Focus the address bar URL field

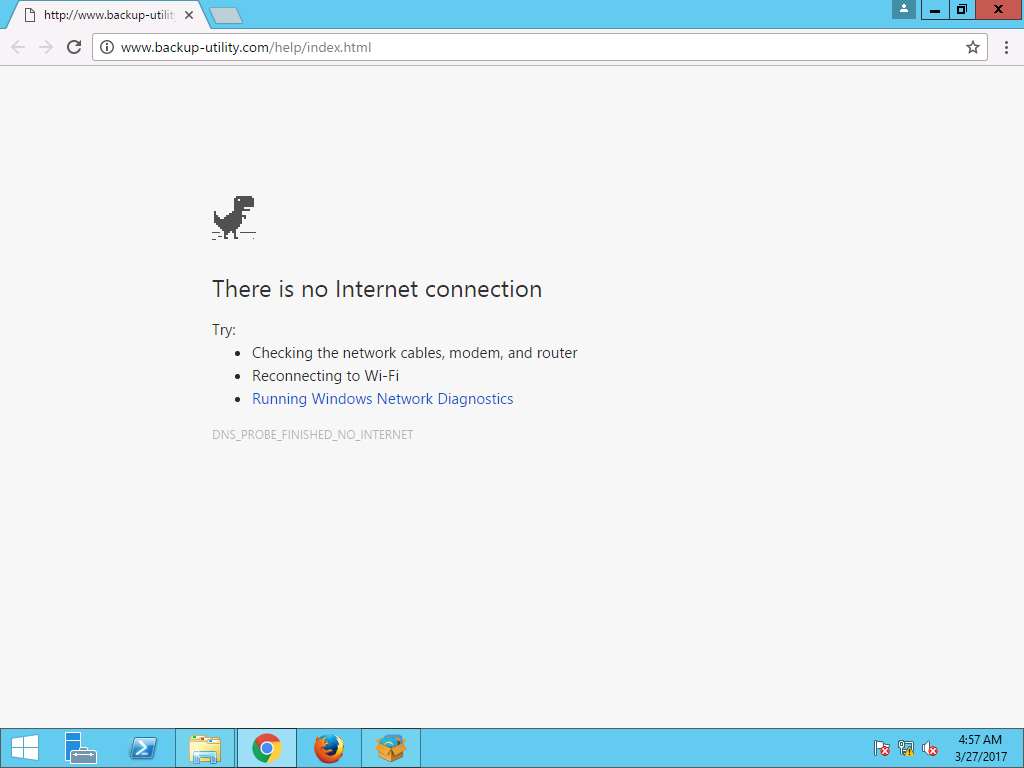539,47
